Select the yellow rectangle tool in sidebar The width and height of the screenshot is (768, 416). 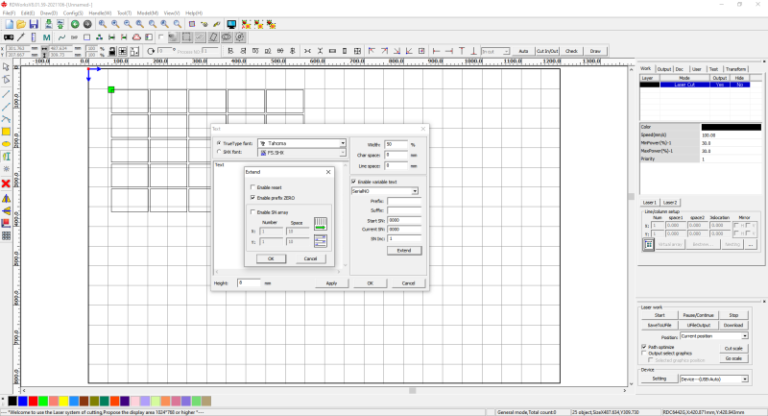pos(6,131)
